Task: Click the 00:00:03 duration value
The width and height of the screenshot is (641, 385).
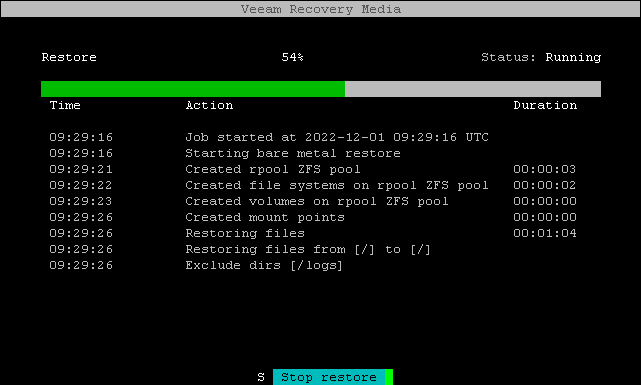Action: pos(545,169)
